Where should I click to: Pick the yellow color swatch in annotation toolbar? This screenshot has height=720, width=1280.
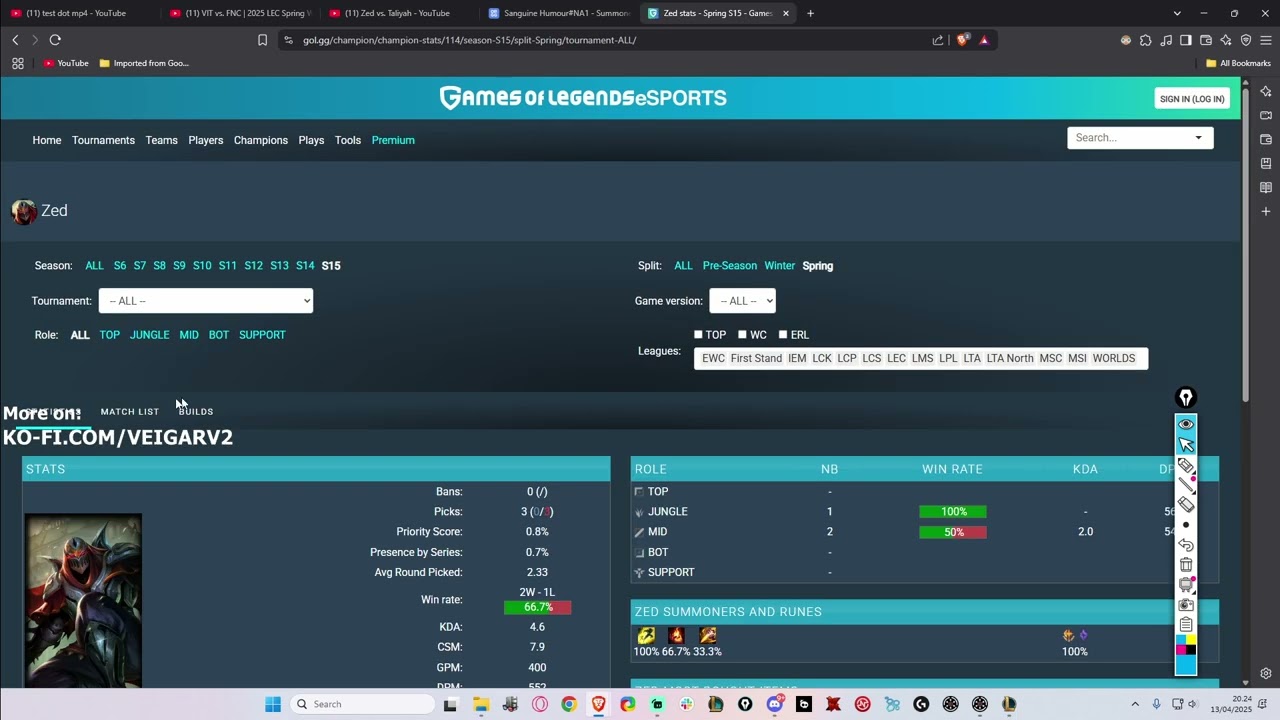(1191, 640)
